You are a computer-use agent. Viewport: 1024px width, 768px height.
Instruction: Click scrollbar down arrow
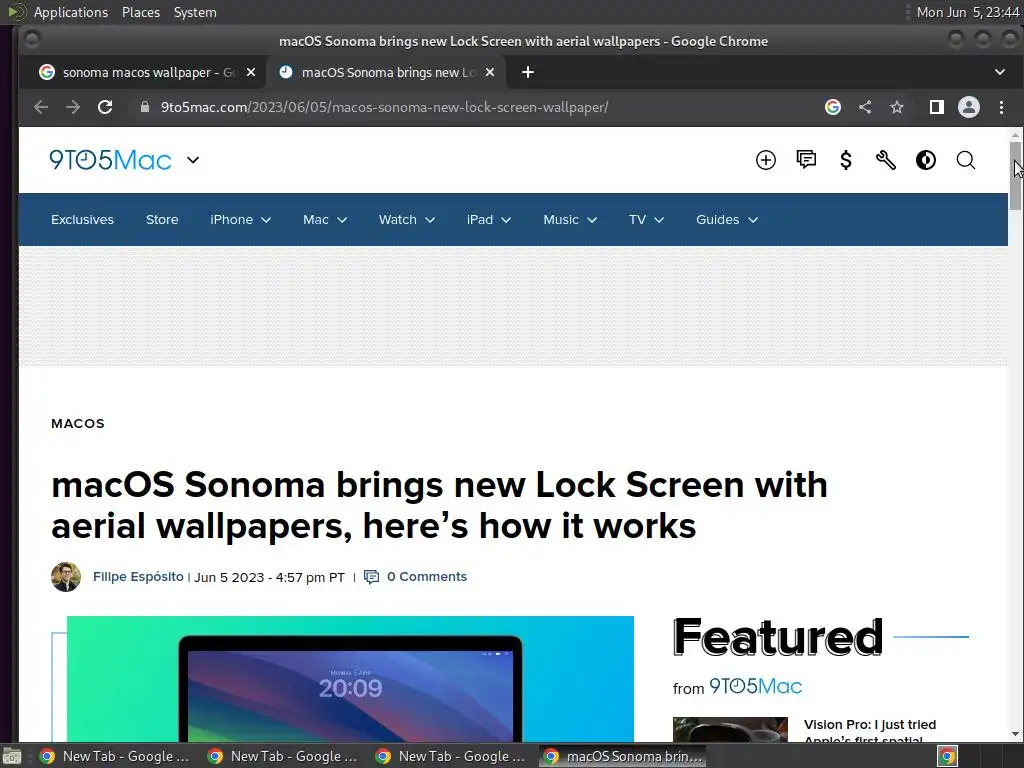(x=1015, y=734)
